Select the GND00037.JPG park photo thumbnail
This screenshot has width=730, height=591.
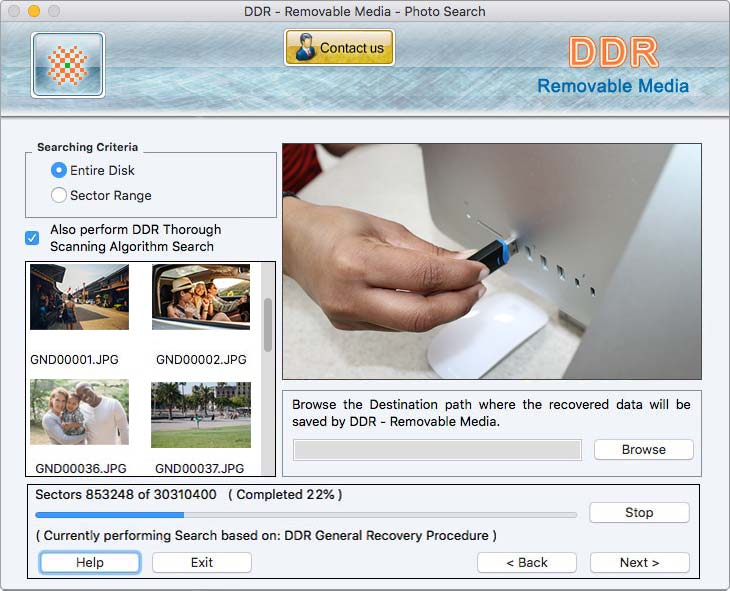pos(201,415)
